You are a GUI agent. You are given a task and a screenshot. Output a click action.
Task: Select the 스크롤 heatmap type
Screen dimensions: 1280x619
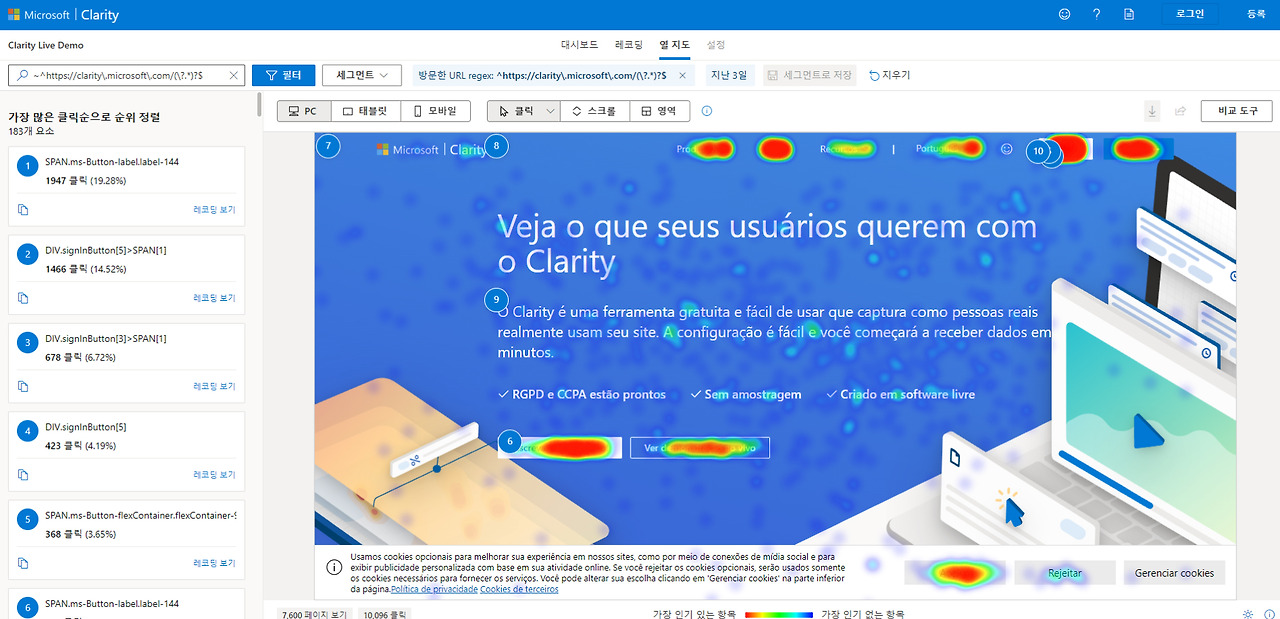(x=594, y=111)
